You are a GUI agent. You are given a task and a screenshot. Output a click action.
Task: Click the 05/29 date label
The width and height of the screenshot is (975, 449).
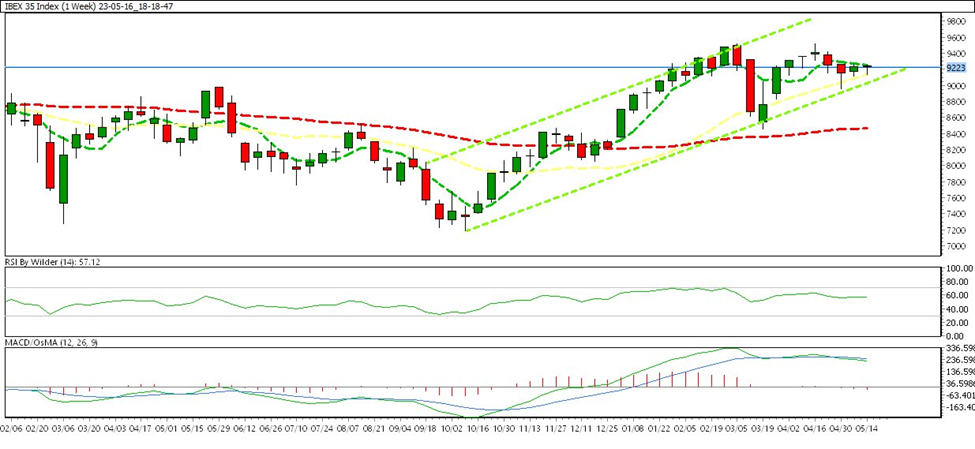point(219,429)
